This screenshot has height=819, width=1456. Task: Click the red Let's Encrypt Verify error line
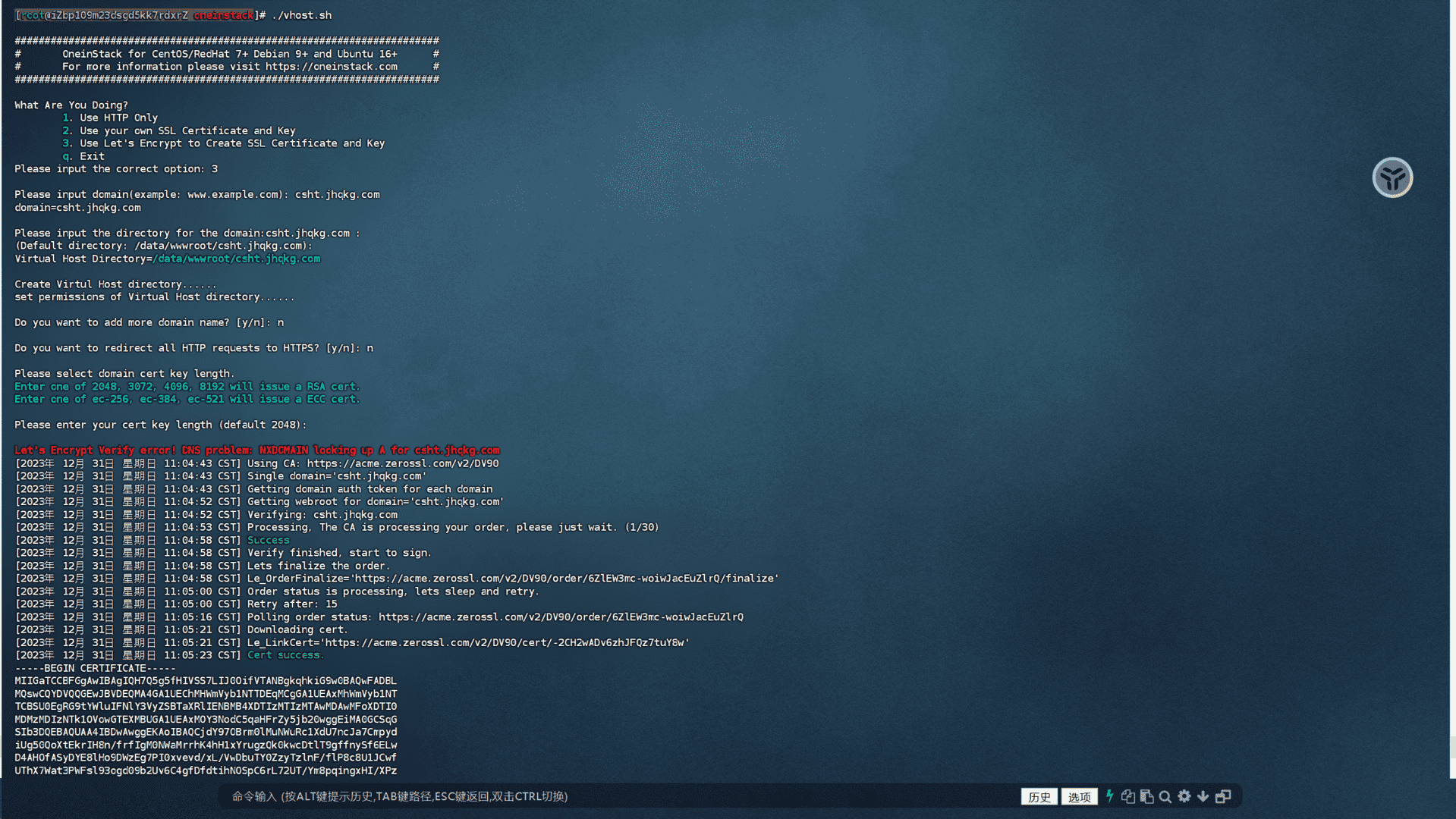pyautogui.click(x=256, y=450)
